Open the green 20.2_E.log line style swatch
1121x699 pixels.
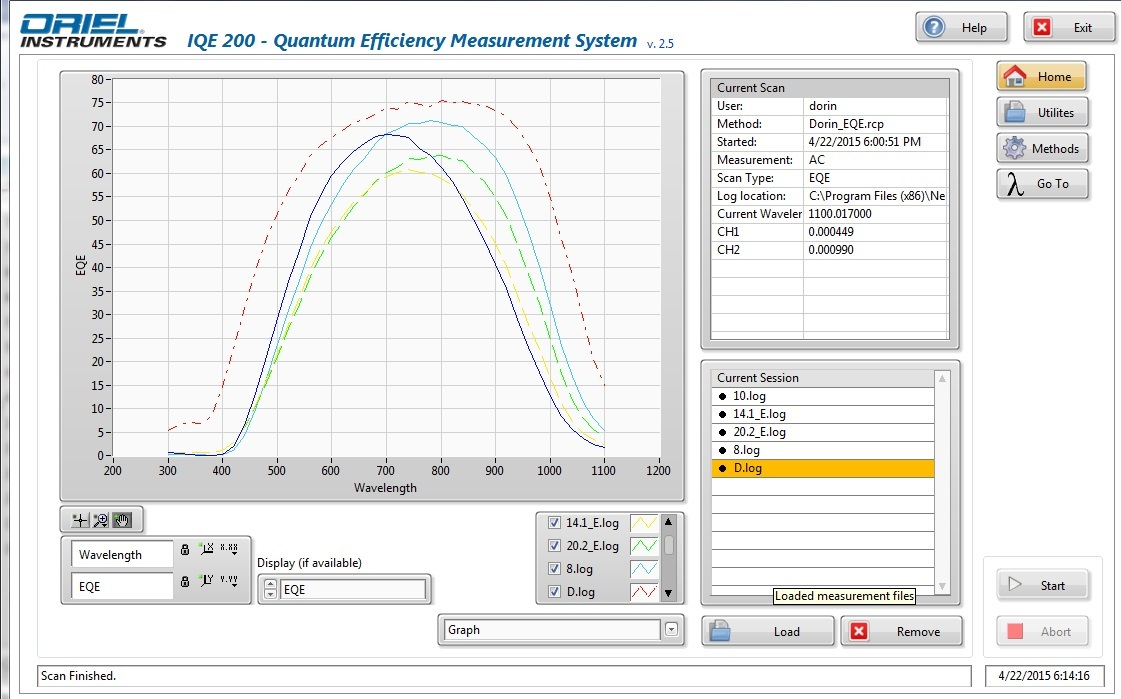(644, 545)
